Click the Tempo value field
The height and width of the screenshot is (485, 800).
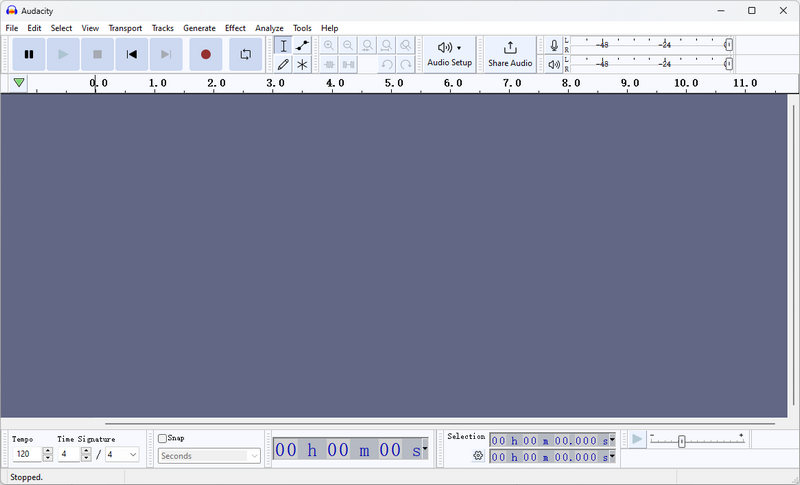click(x=27, y=454)
